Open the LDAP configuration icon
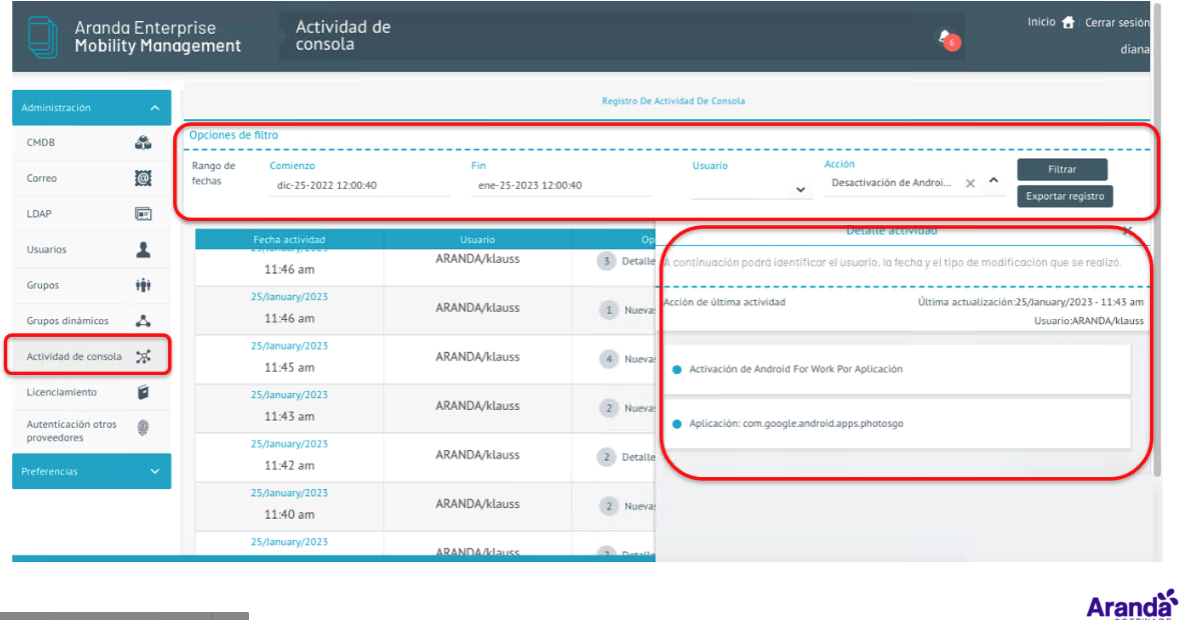 [x=143, y=214]
